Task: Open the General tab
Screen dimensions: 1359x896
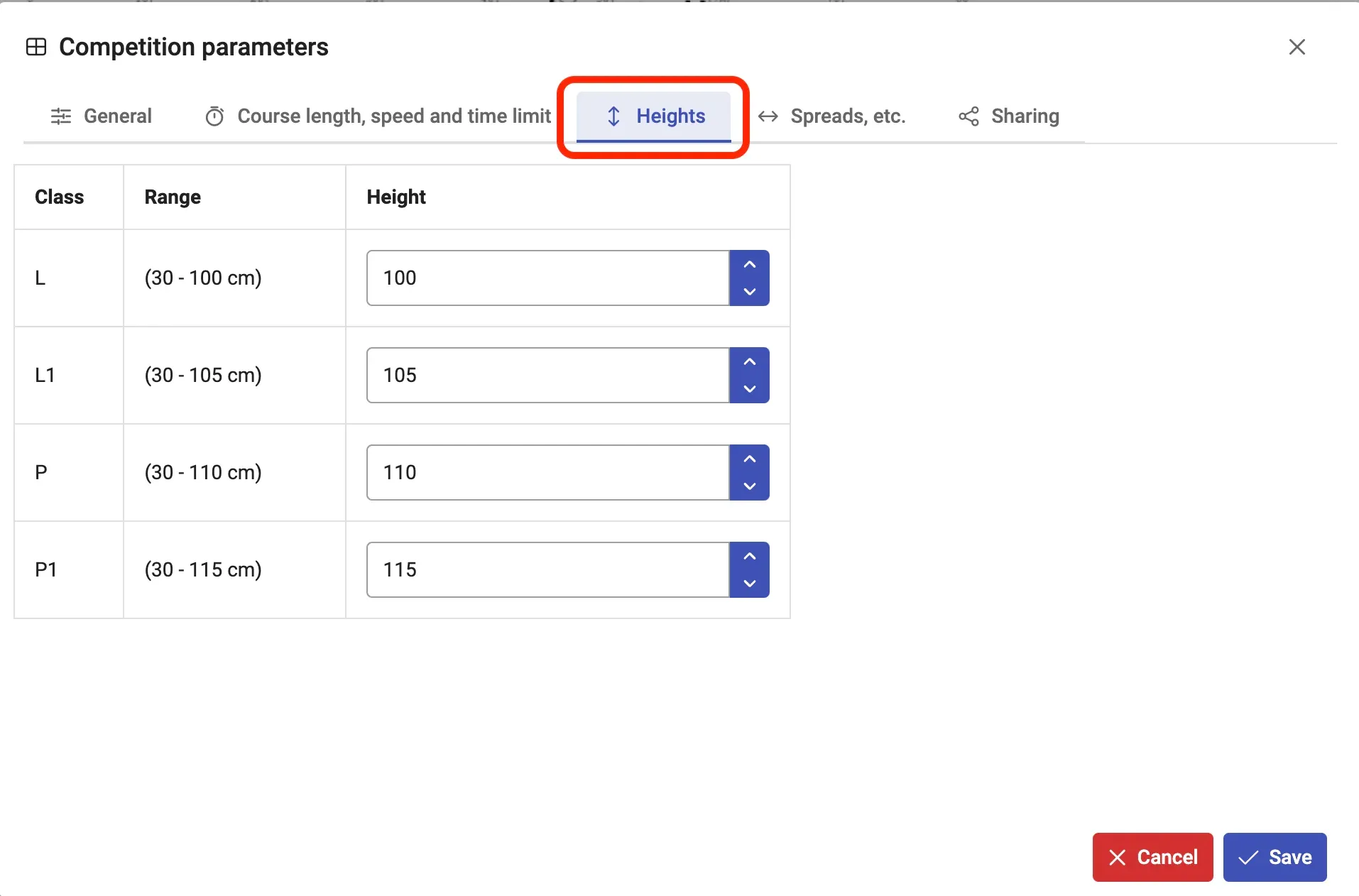Action: pos(102,116)
